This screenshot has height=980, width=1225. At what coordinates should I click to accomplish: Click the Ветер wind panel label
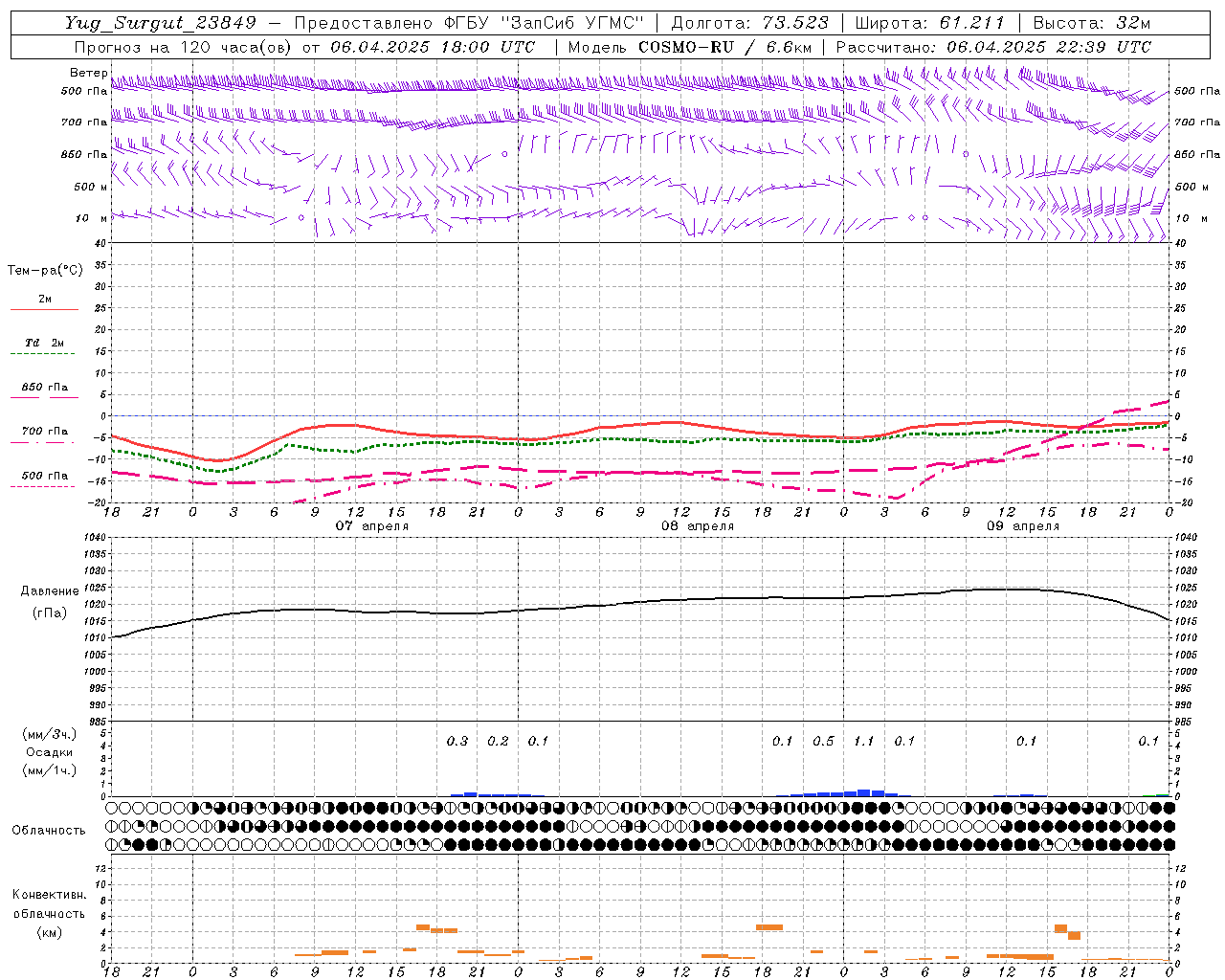pyautogui.click(x=89, y=73)
